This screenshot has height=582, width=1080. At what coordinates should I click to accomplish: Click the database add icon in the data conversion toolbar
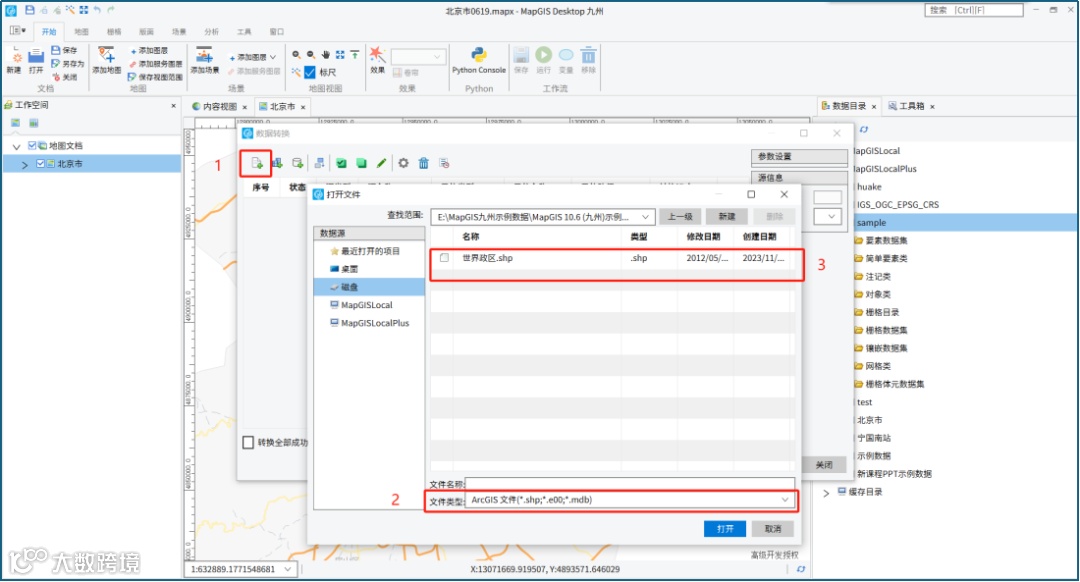pos(298,163)
